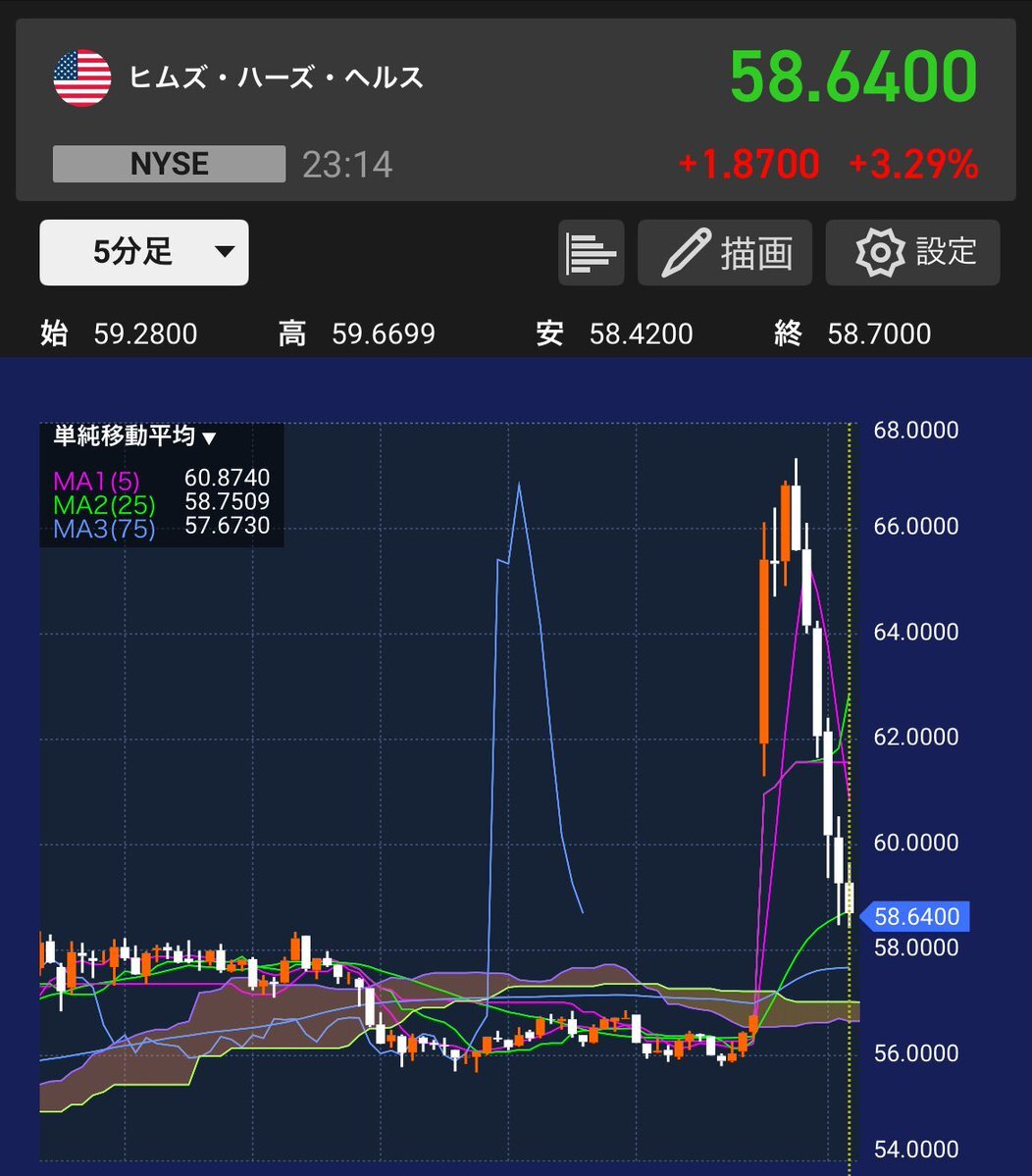
Task: Tap current price 58.6400 at top
Action: (853, 77)
